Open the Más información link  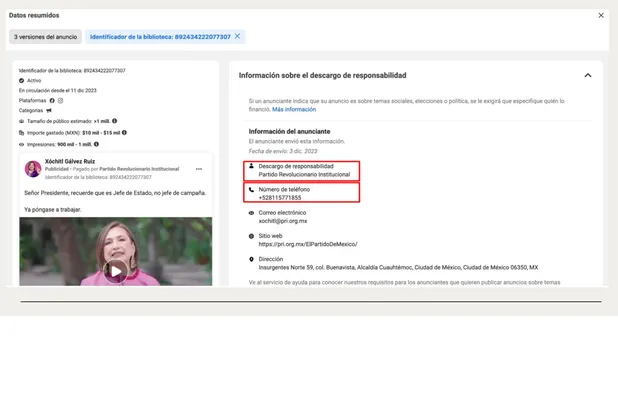pyautogui.click(x=294, y=110)
